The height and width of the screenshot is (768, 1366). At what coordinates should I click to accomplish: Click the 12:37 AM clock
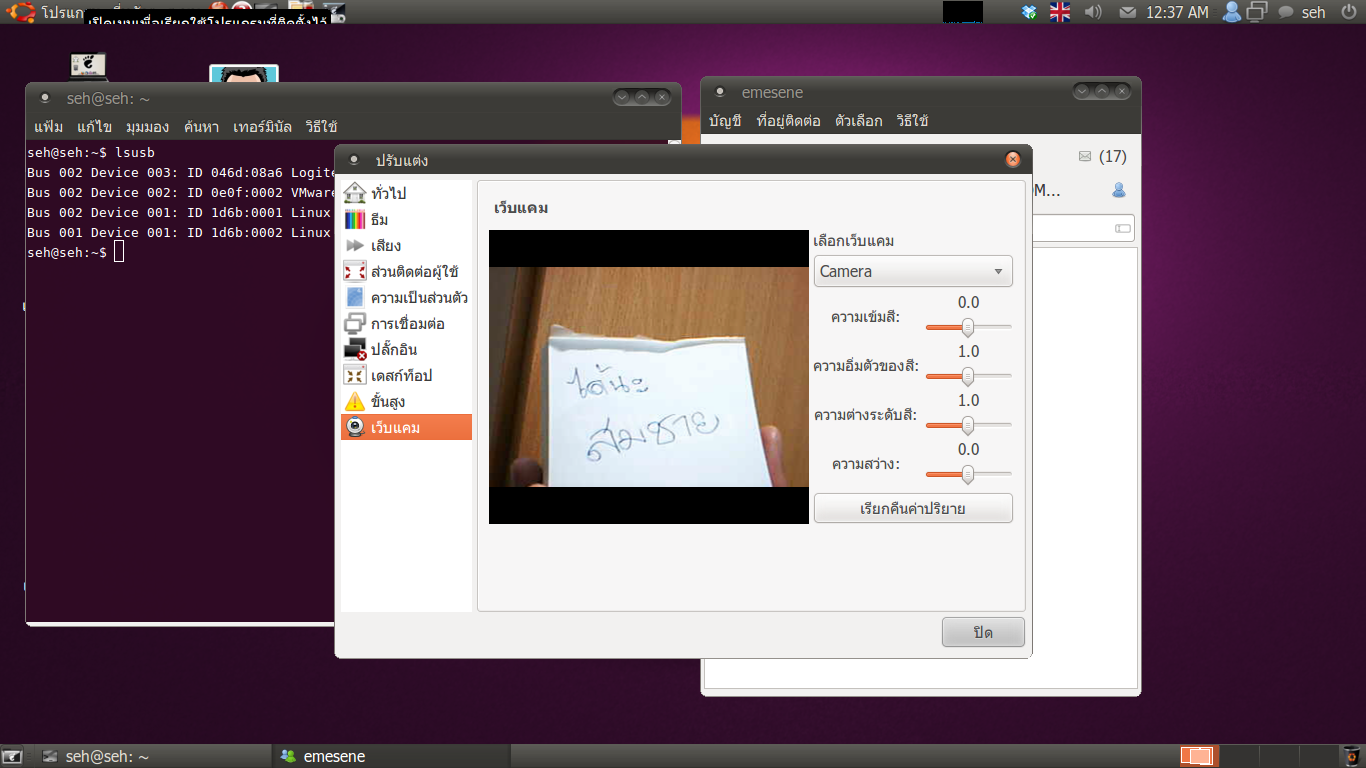click(x=1177, y=12)
